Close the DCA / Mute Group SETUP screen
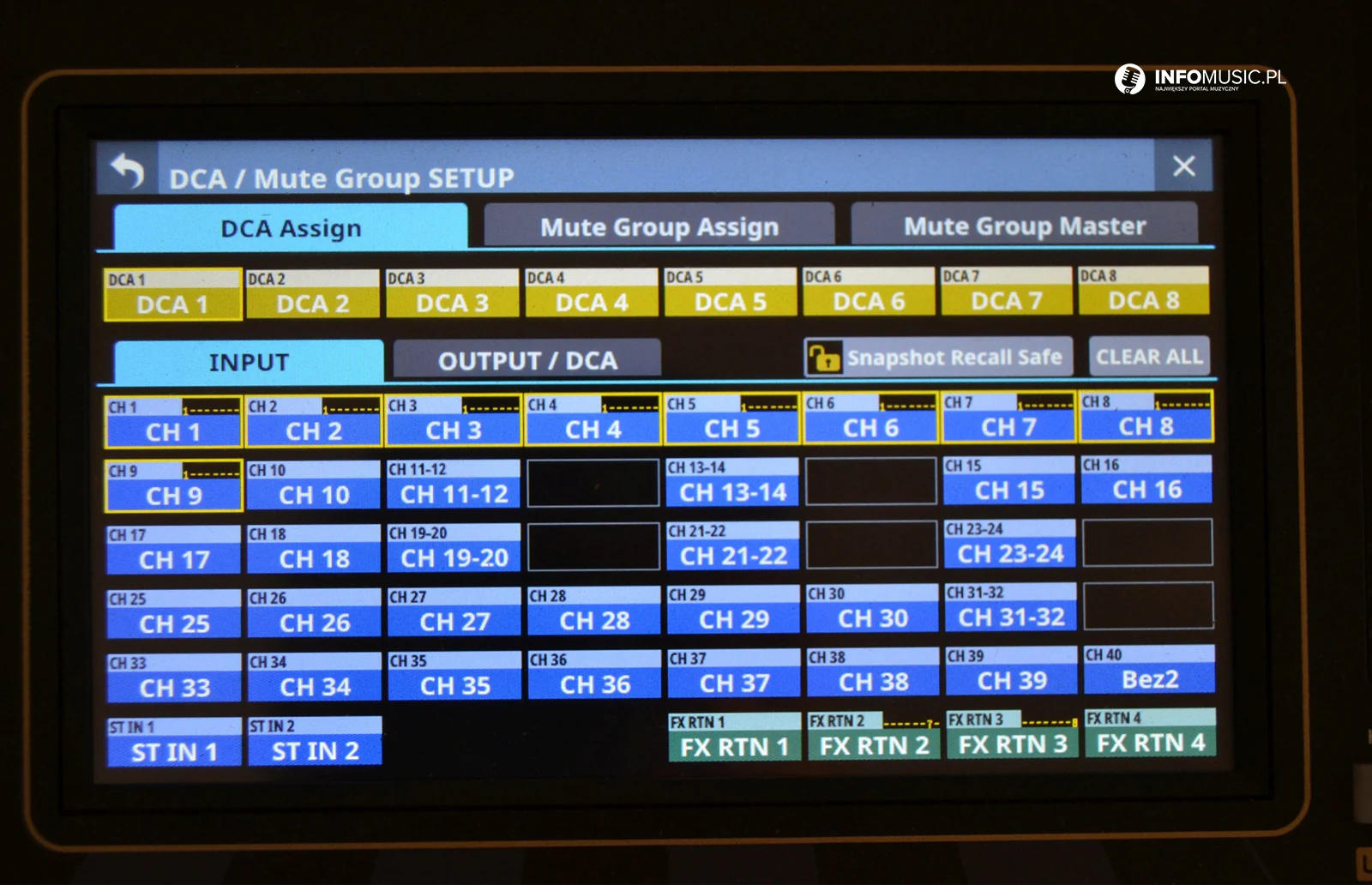The width and height of the screenshot is (1372, 885). (x=1184, y=166)
